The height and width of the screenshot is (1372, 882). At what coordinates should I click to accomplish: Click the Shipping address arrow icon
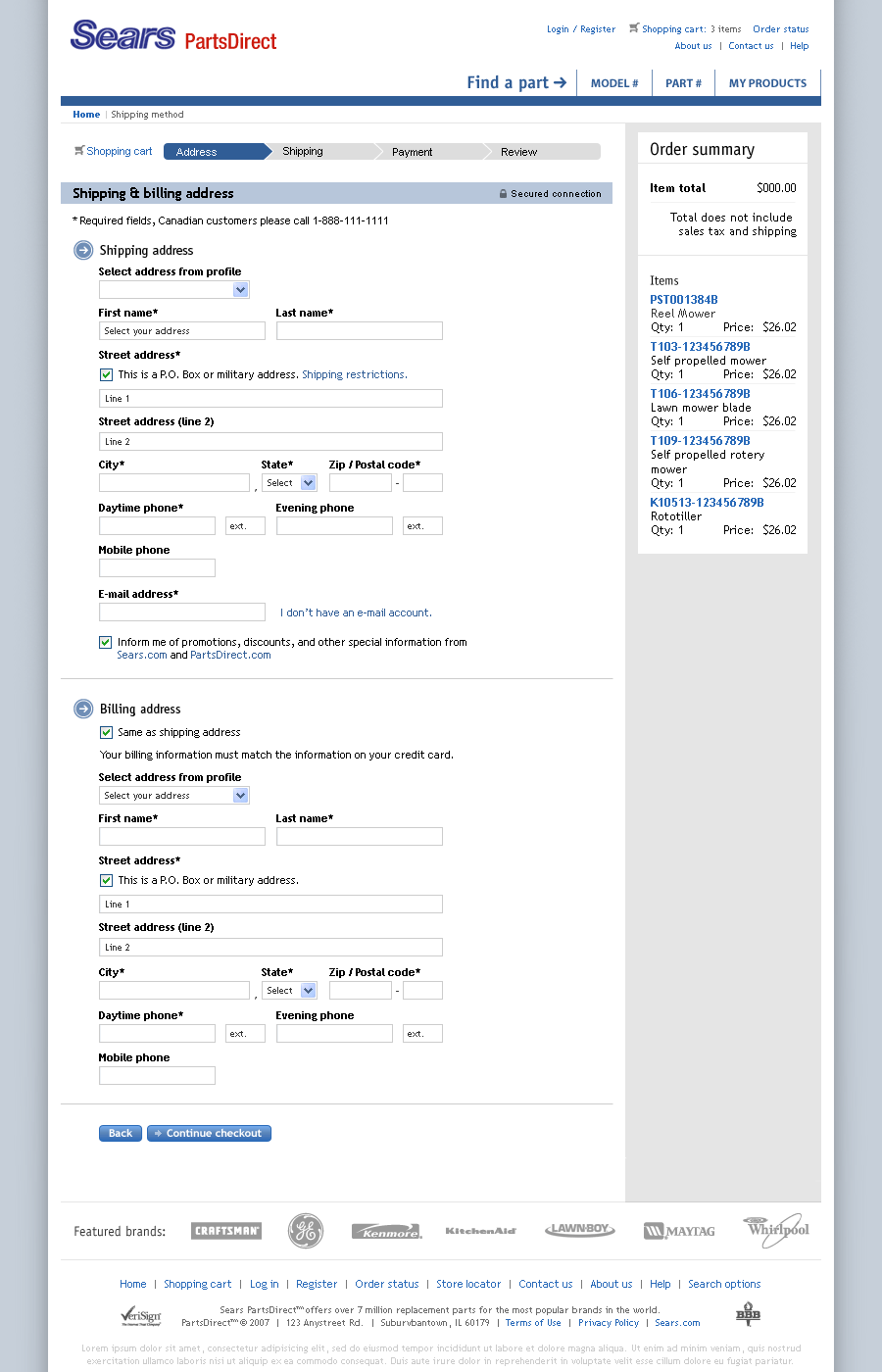(x=83, y=250)
